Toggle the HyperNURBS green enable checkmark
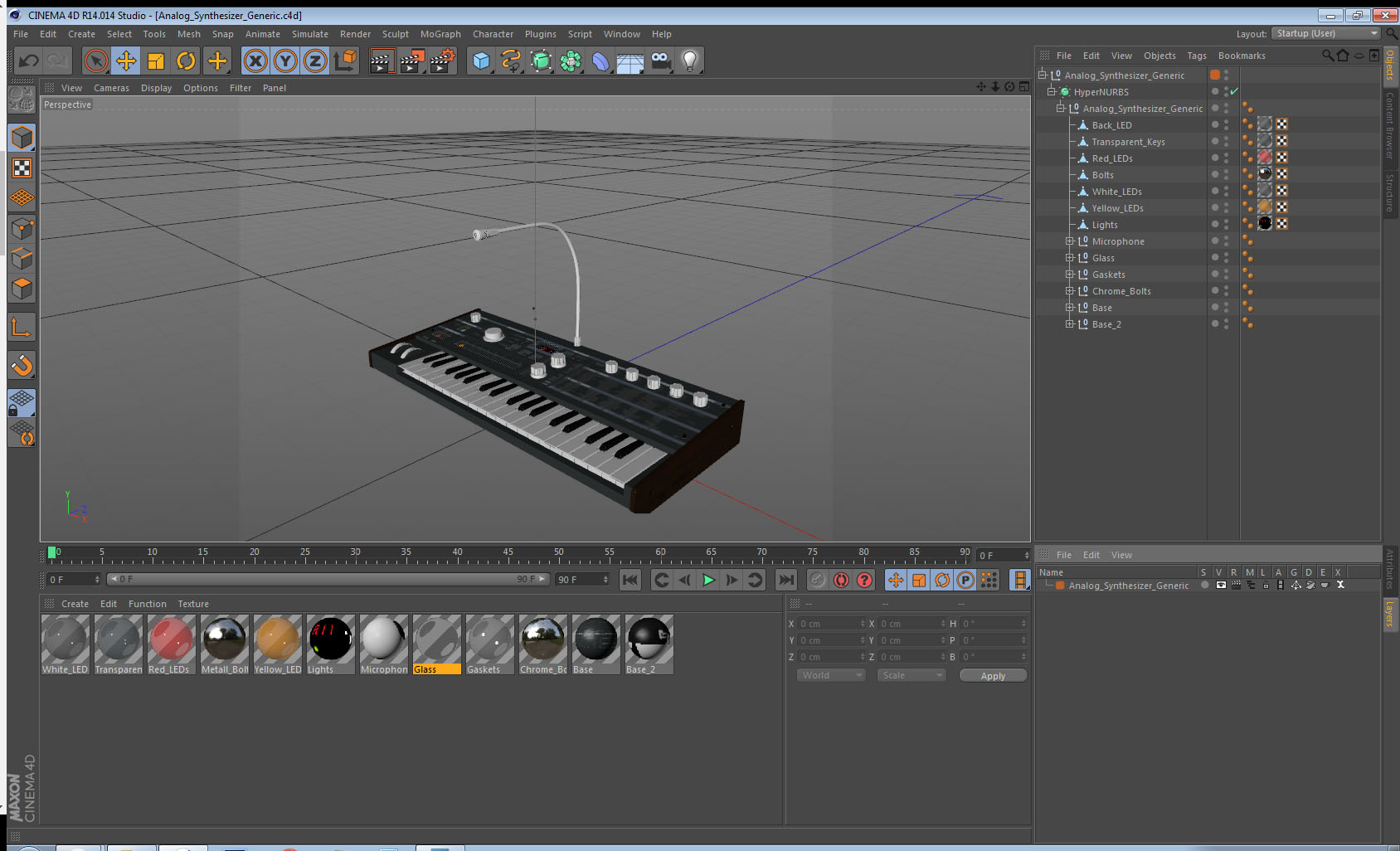The image size is (1400, 851). pyautogui.click(x=1234, y=91)
